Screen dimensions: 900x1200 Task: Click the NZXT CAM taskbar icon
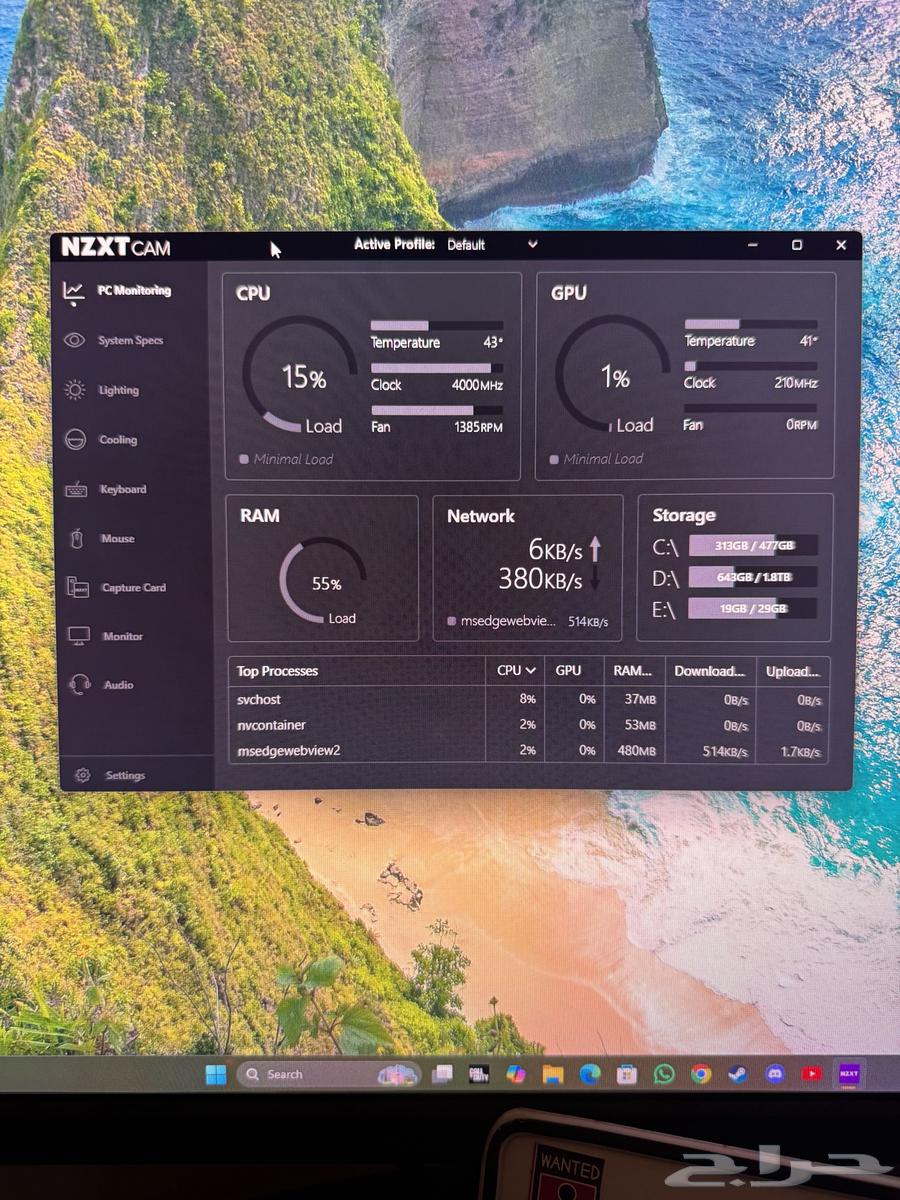(849, 1074)
